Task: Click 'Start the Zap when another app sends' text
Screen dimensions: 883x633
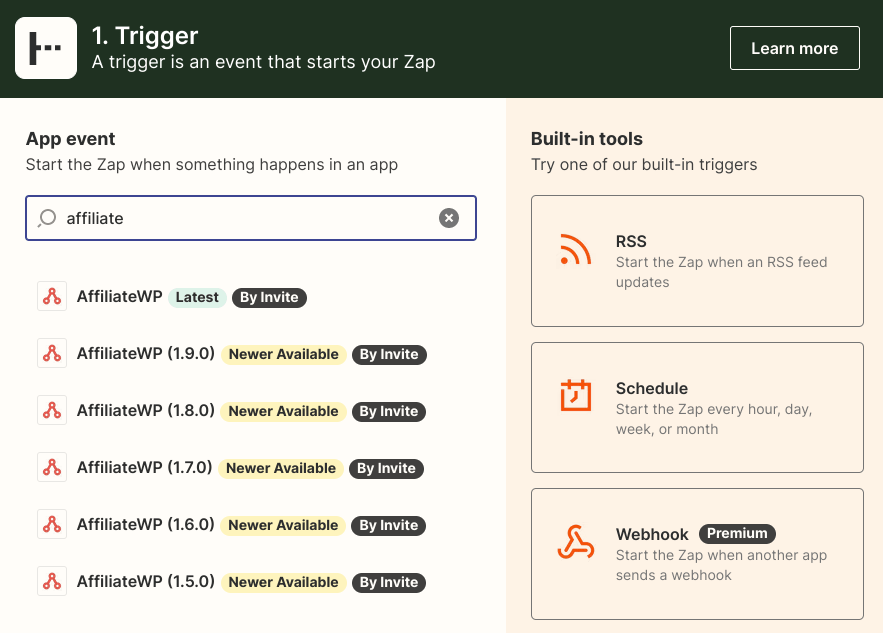Action: pyautogui.click(x=721, y=565)
